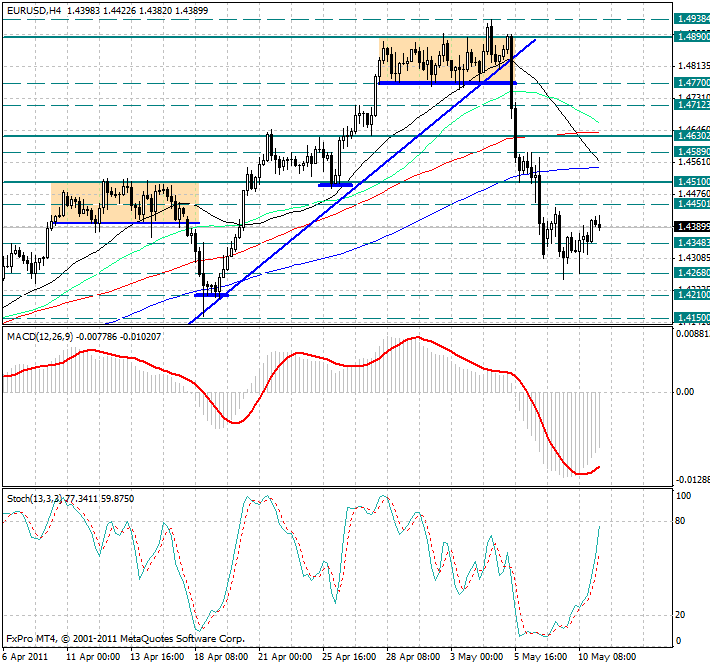The width and height of the screenshot is (710, 664).
Task: Select the thick blue ascending trendline
Action: 362,182
